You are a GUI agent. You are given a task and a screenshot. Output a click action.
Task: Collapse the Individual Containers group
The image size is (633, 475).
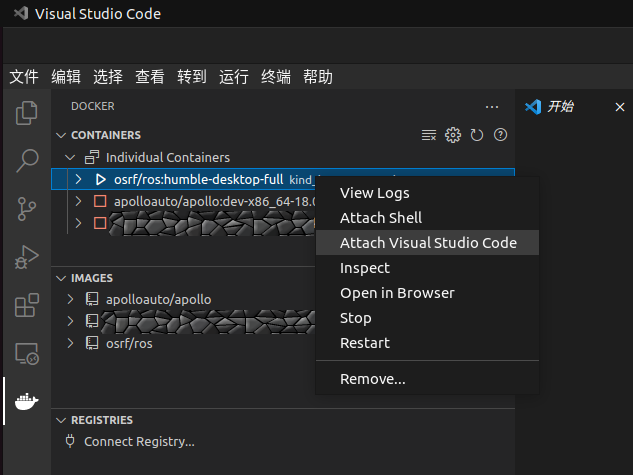coord(70,157)
